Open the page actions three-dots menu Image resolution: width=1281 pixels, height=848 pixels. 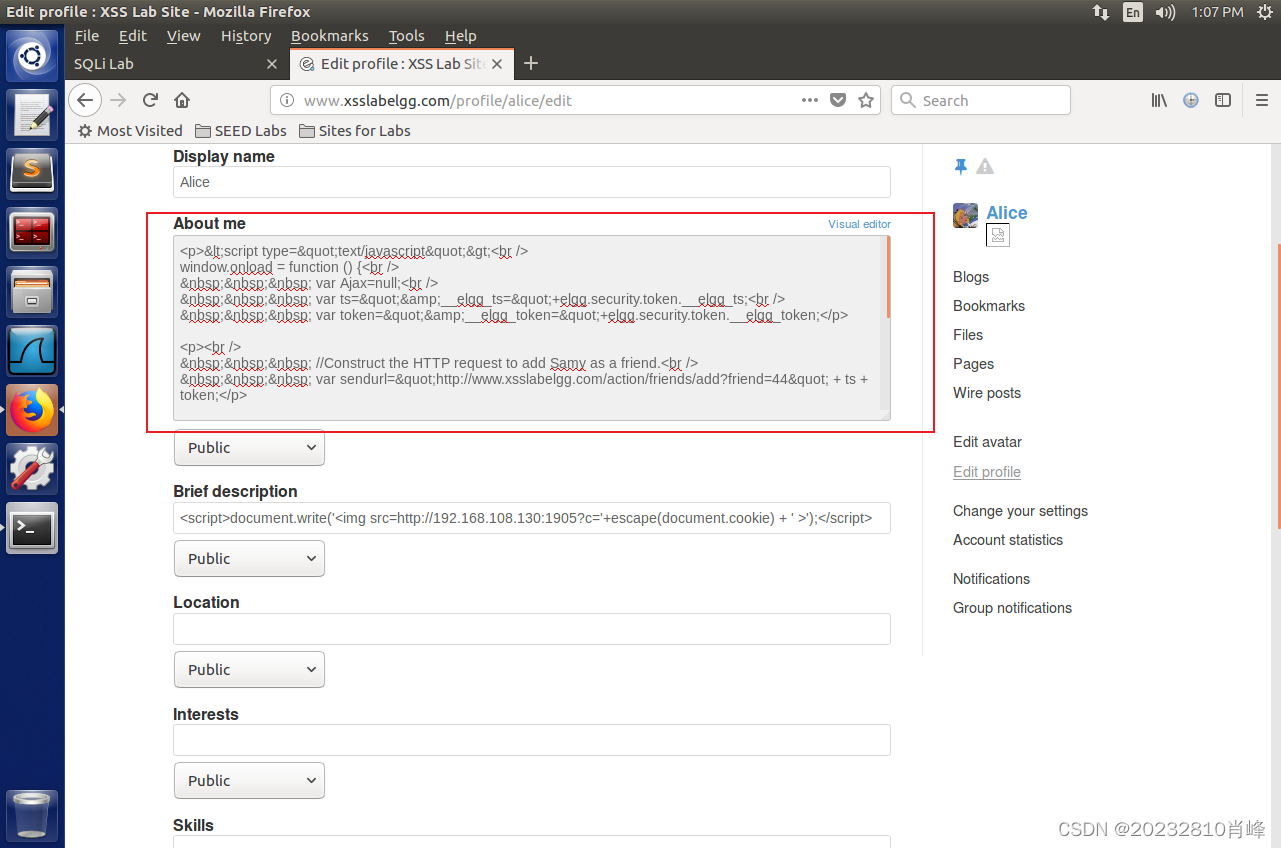(x=810, y=100)
